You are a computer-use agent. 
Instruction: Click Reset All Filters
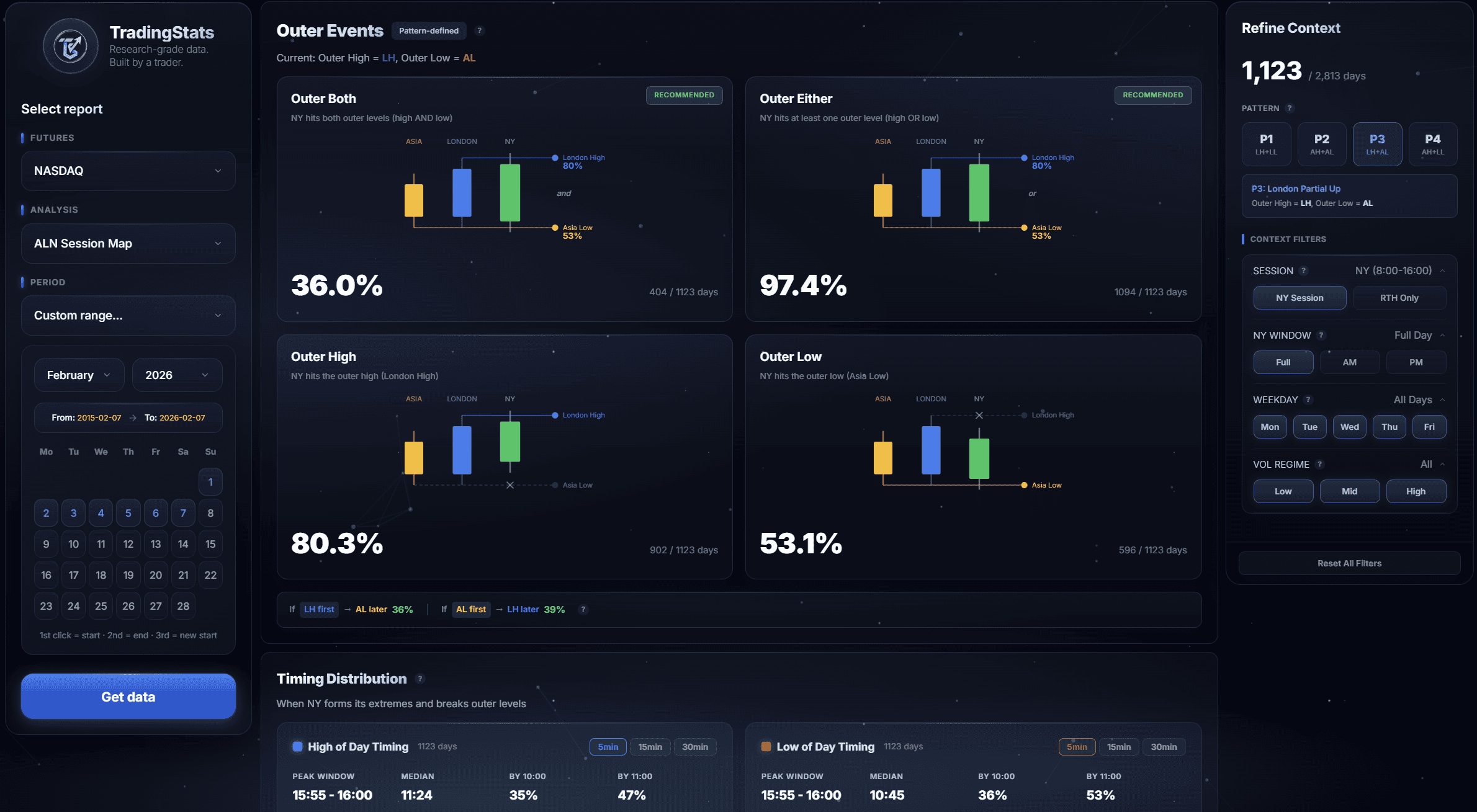click(1349, 563)
